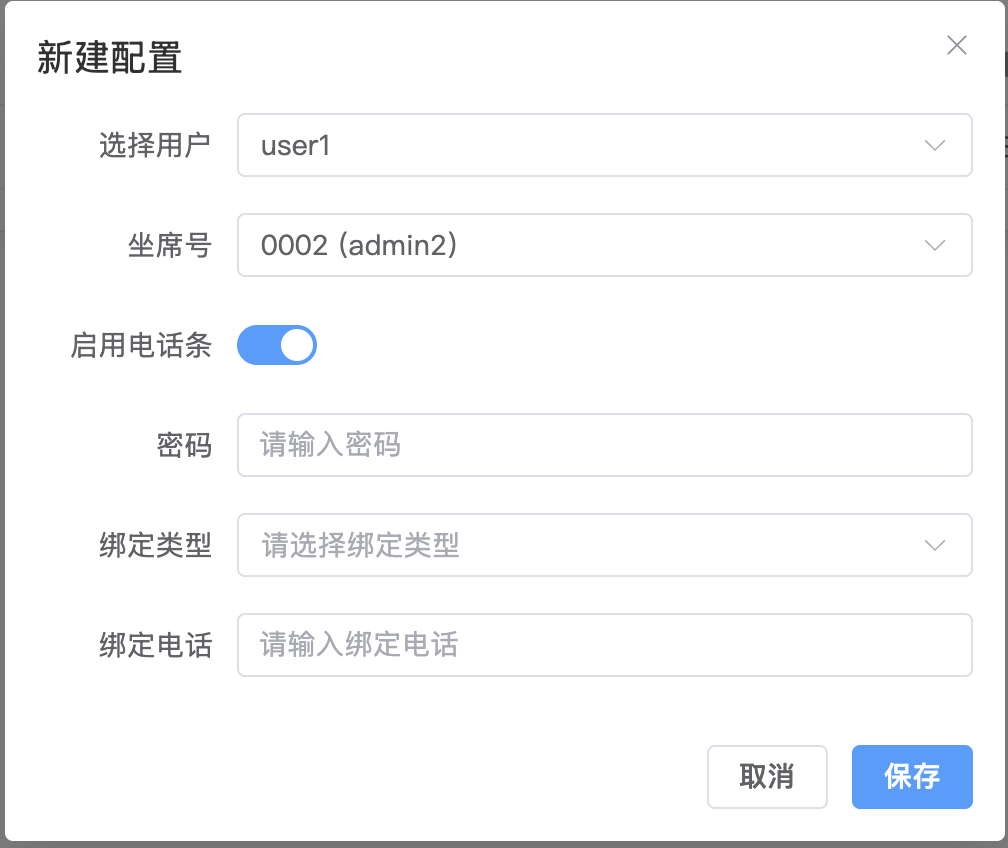Click the 新建配置 dialog title
1008x848 pixels.
coord(109,58)
